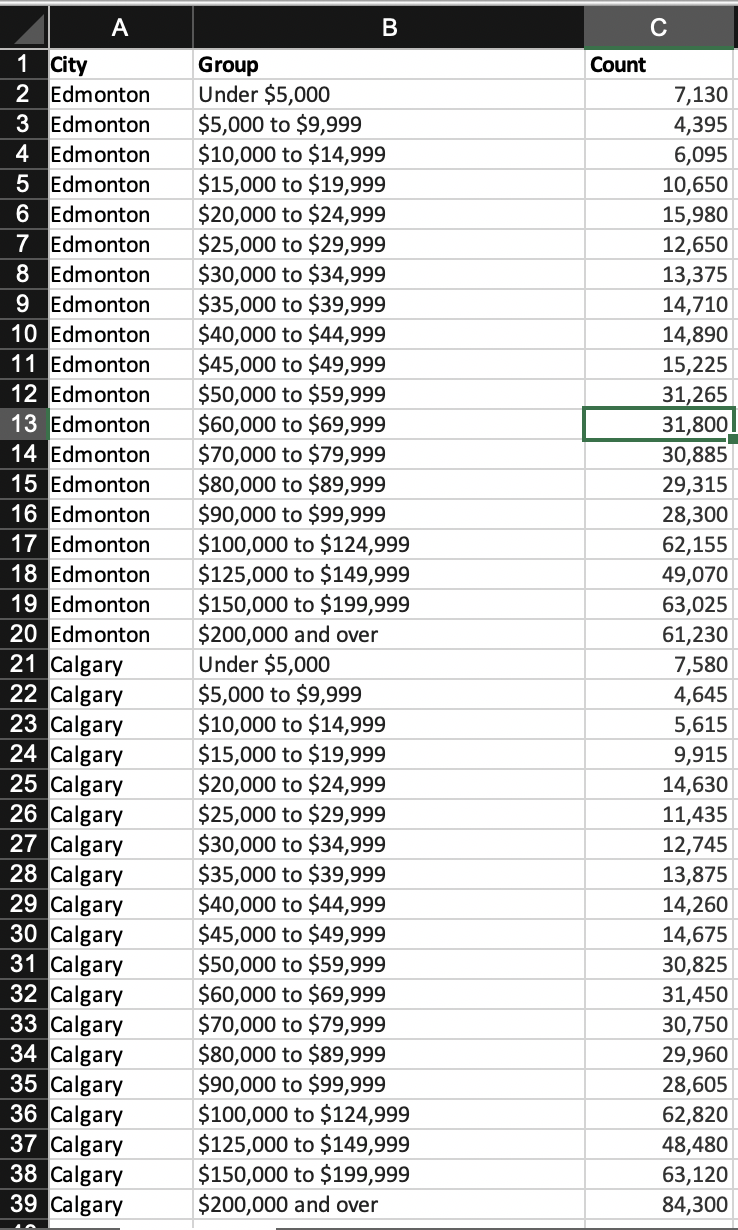Select column header C
This screenshot has height=1230, width=738.
point(659,27)
